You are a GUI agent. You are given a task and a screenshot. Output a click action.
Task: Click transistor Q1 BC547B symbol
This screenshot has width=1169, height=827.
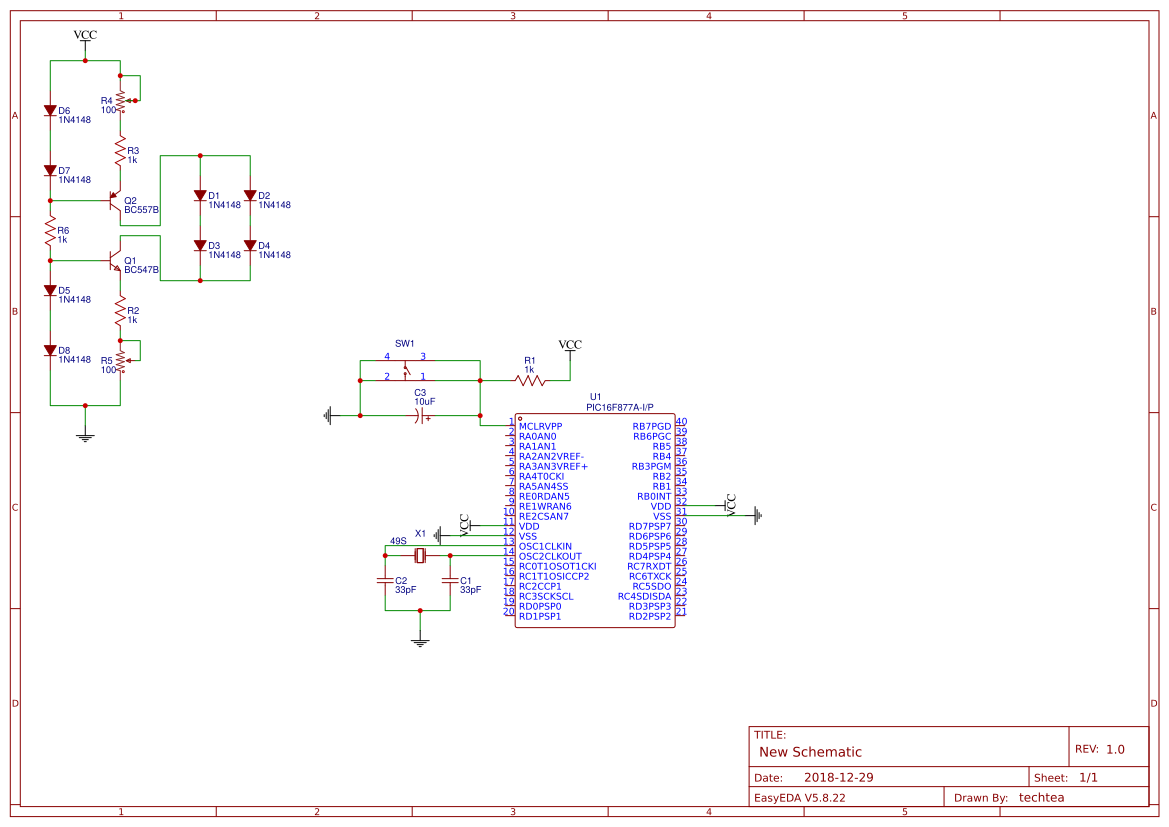coord(114,260)
